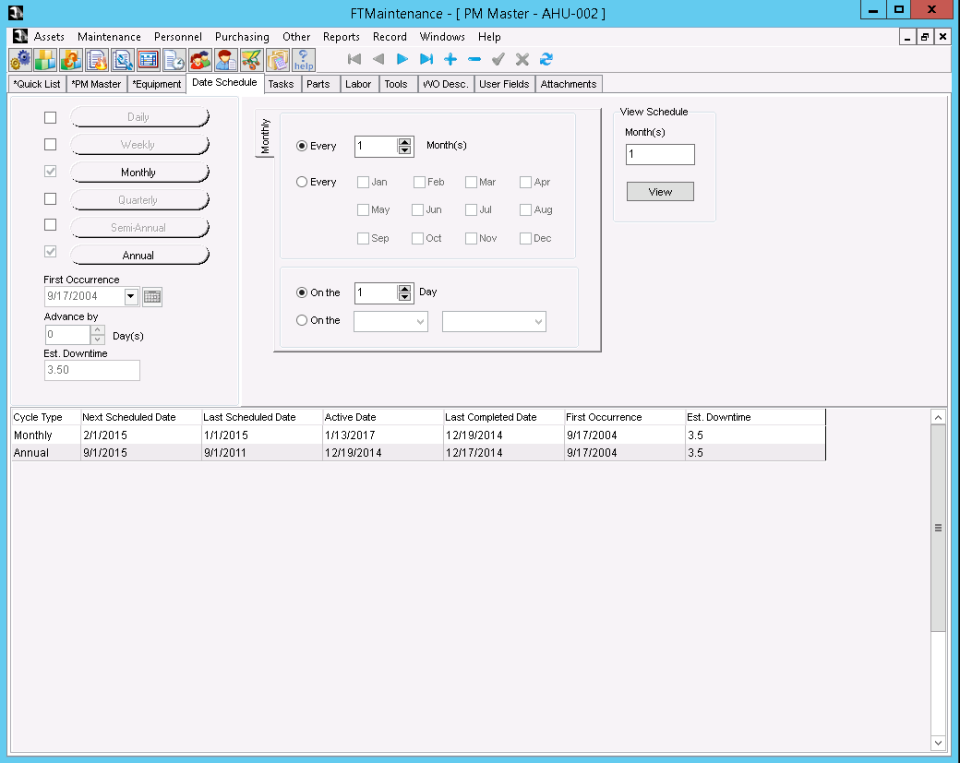Go to the previous record
This screenshot has height=763, width=960.
click(378, 59)
